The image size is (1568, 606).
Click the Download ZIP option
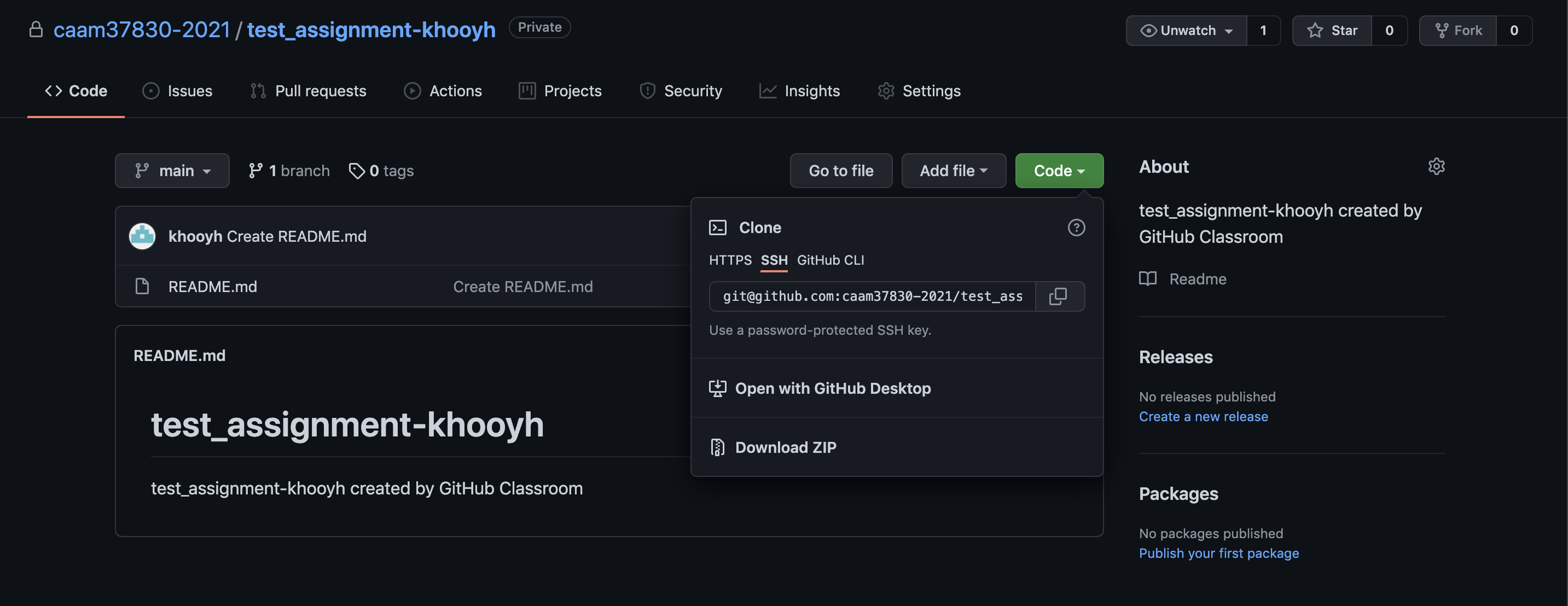(x=786, y=447)
